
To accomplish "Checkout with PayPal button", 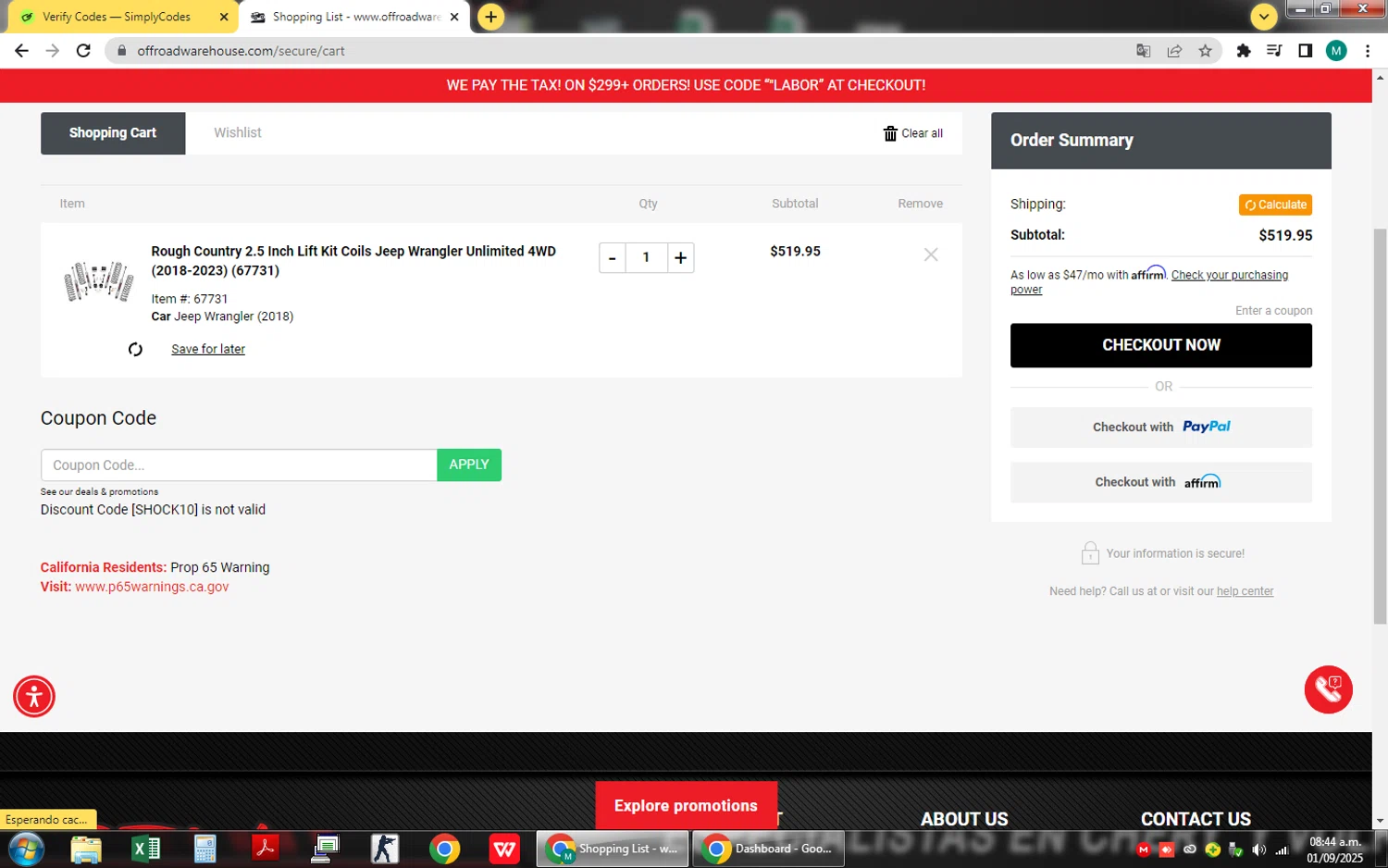I will tap(1160, 427).
